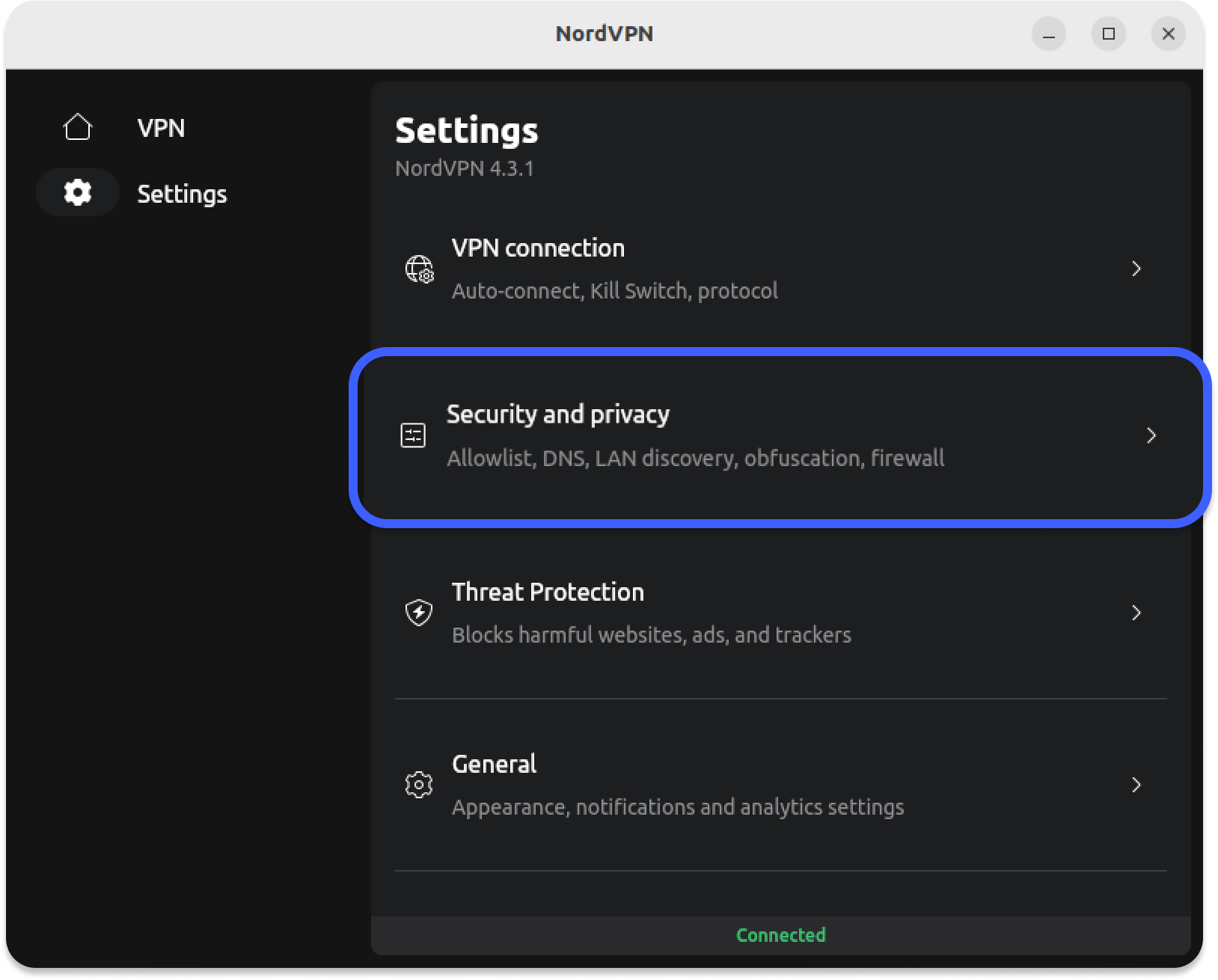1218x980 pixels.
Task: Open the VPN connection settings title
Action: pos(538,248)
